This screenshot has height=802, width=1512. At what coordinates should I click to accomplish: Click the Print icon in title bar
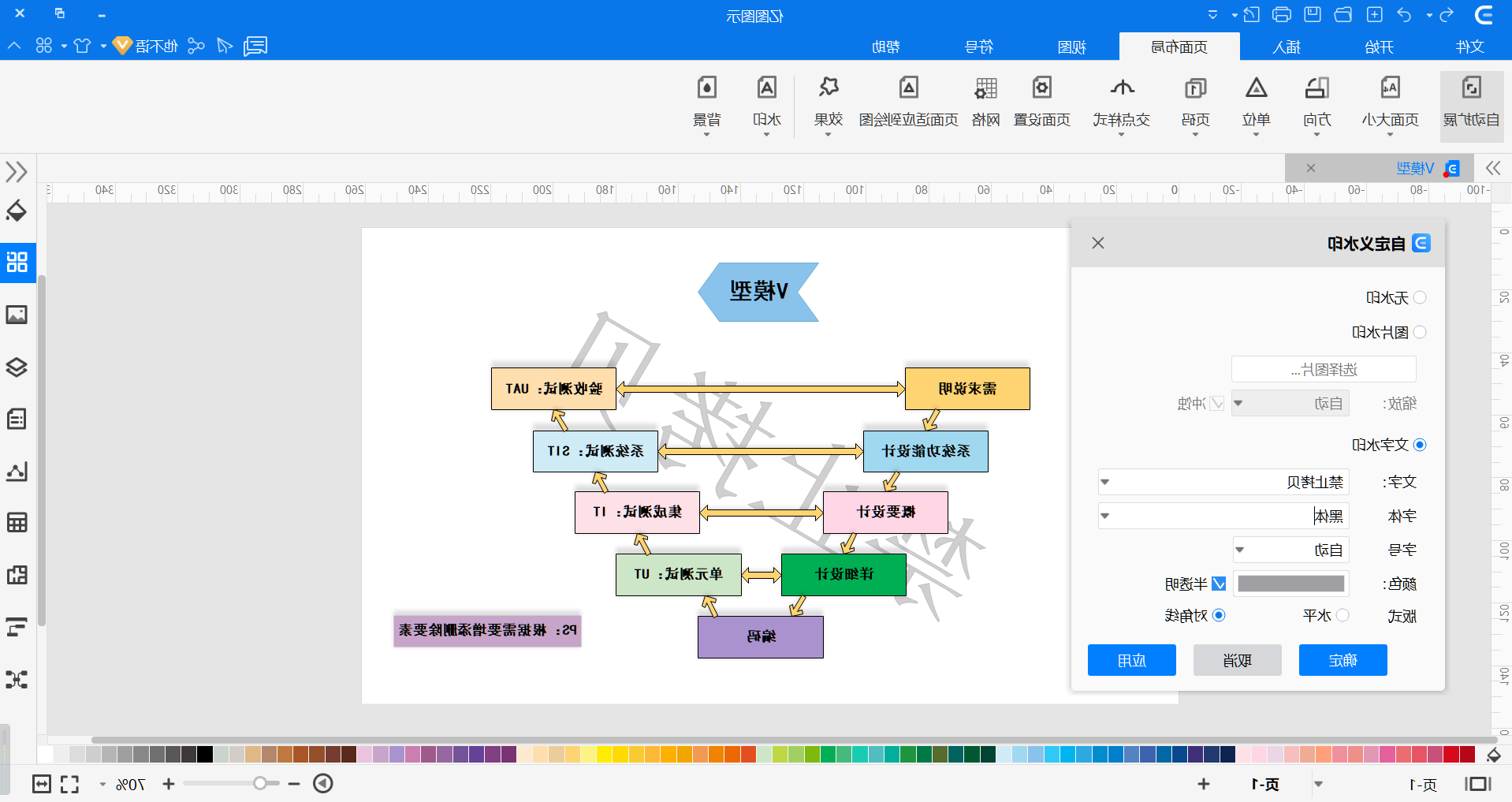coord(1282,15)
